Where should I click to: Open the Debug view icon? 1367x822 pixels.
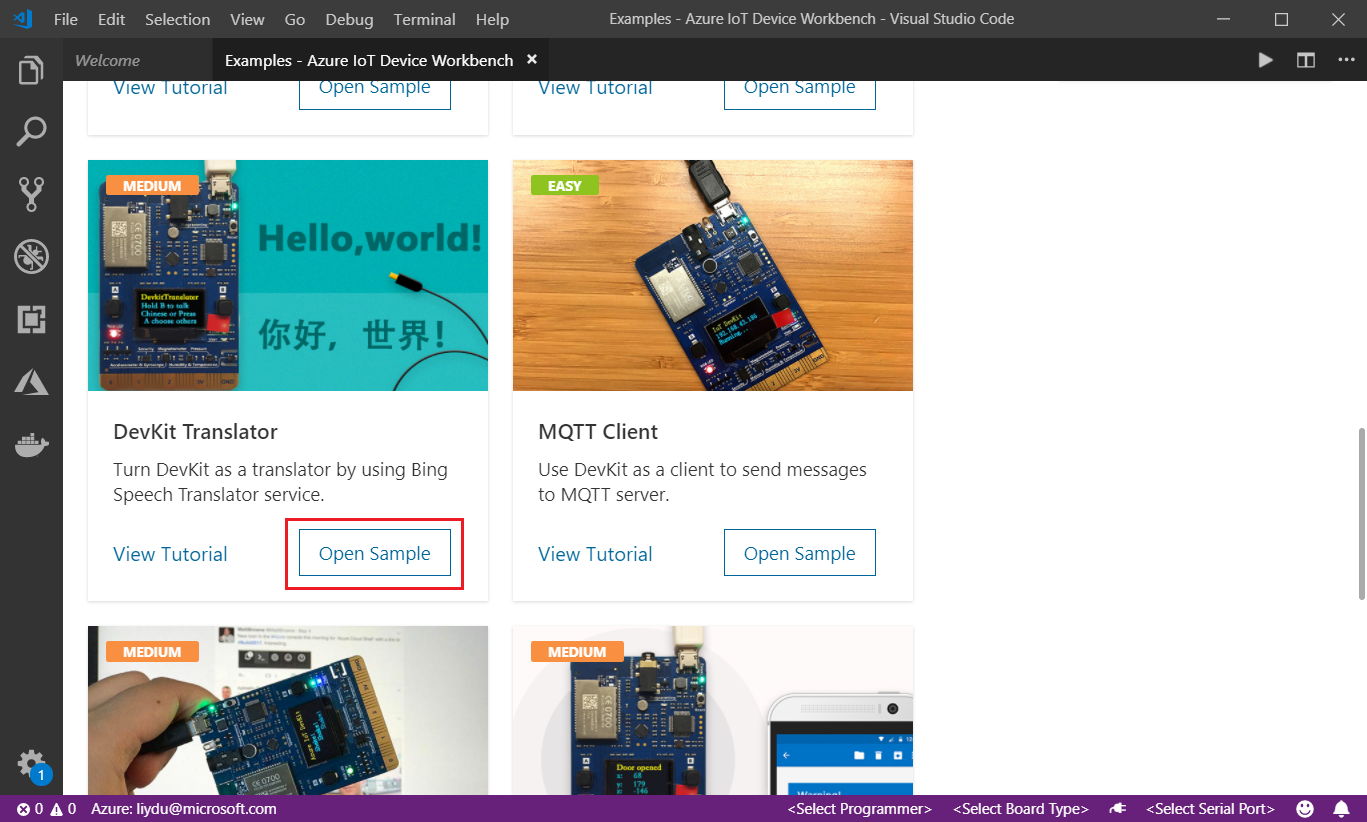click(x=31, y=257)
